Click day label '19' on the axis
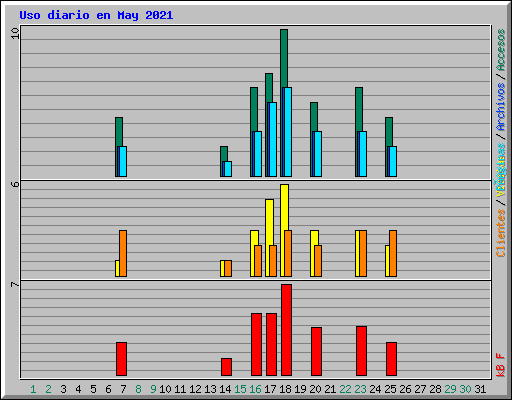The height and width of the screenshot is (400, 512). tap(300, 389)
